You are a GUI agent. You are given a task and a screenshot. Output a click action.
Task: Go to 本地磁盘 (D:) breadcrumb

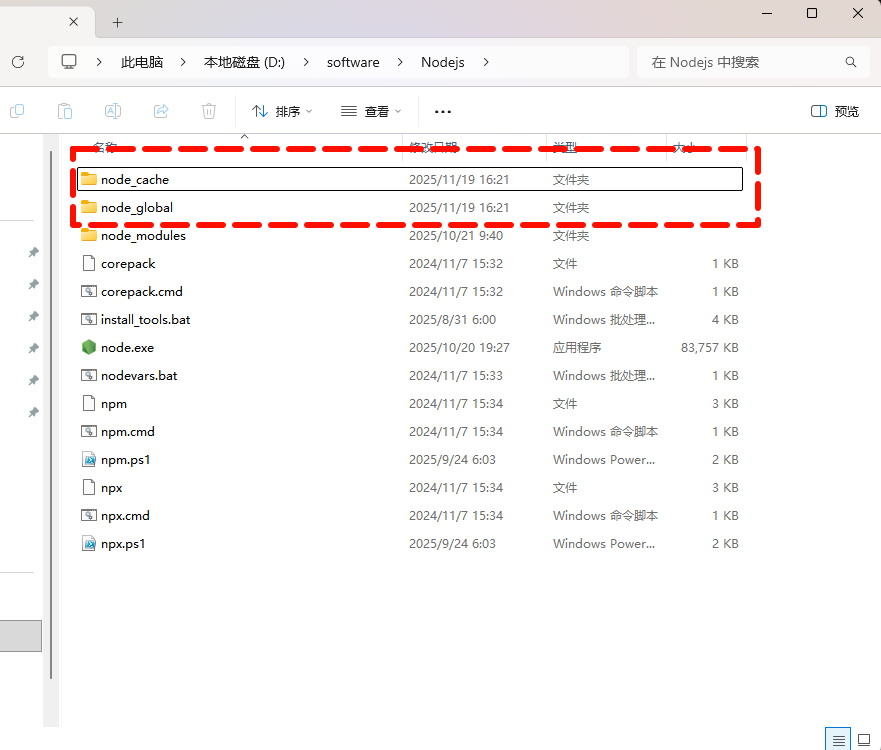click(x=244, y=62)
